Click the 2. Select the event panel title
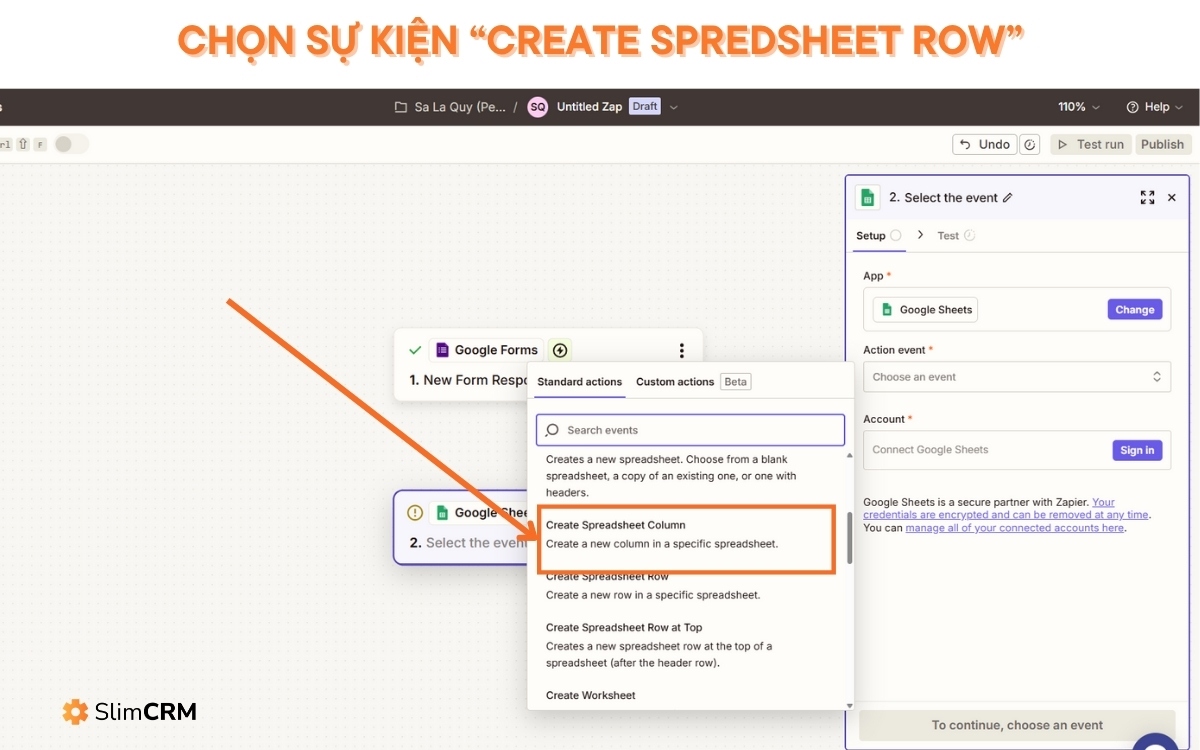 (x=943, y=198)
